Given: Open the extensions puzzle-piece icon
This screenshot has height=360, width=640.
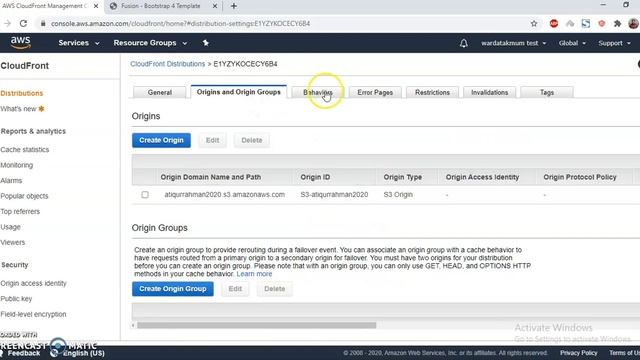Looking at the screenshot, I should [x=618, y=24].
